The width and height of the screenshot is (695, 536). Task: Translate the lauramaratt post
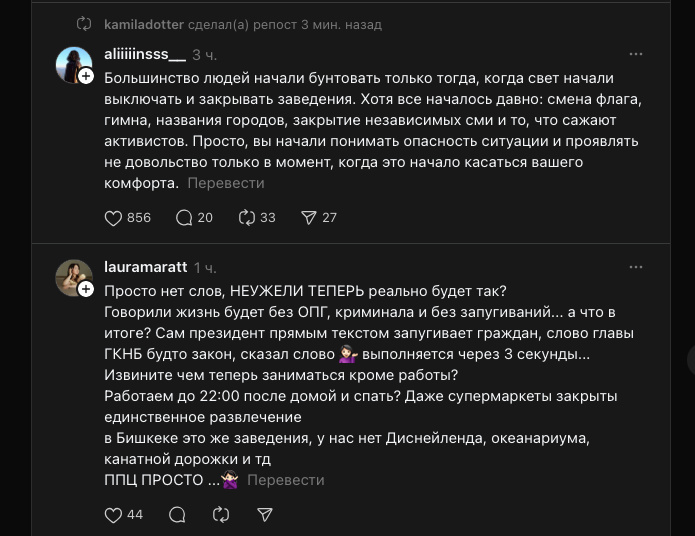tap(286, 480)
